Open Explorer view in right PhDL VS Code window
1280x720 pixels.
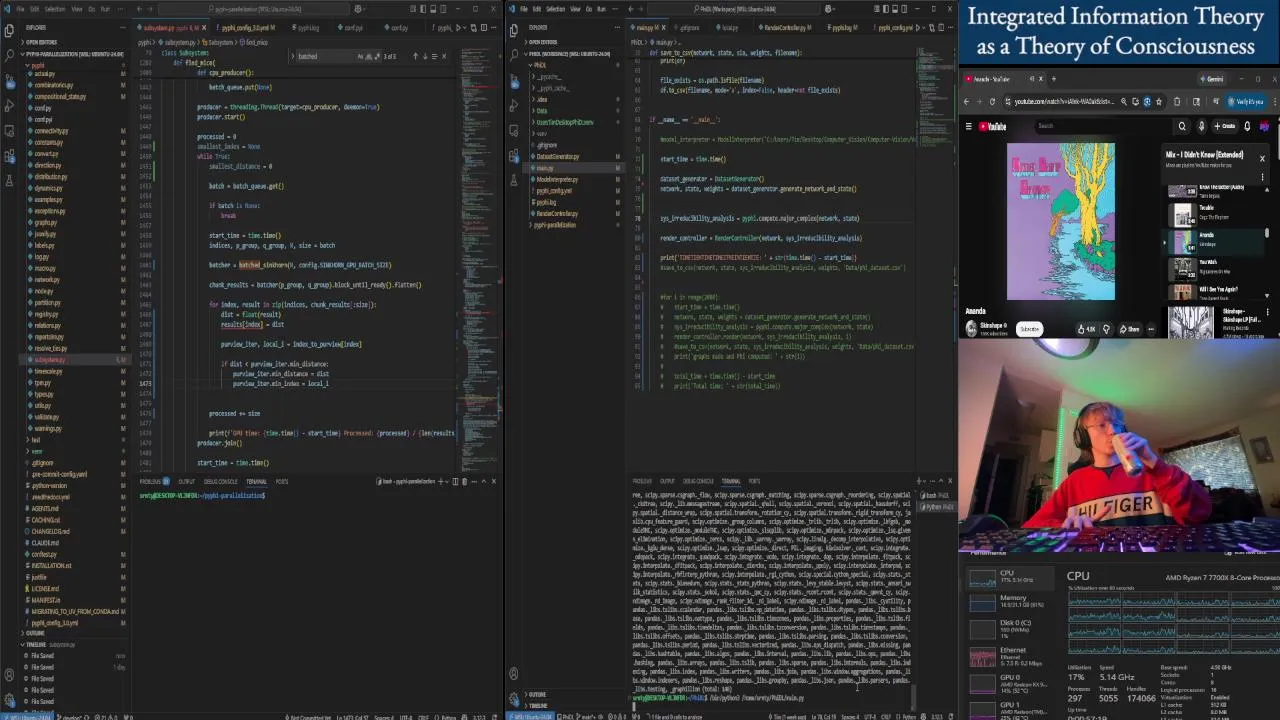click(x=514, y=29)
